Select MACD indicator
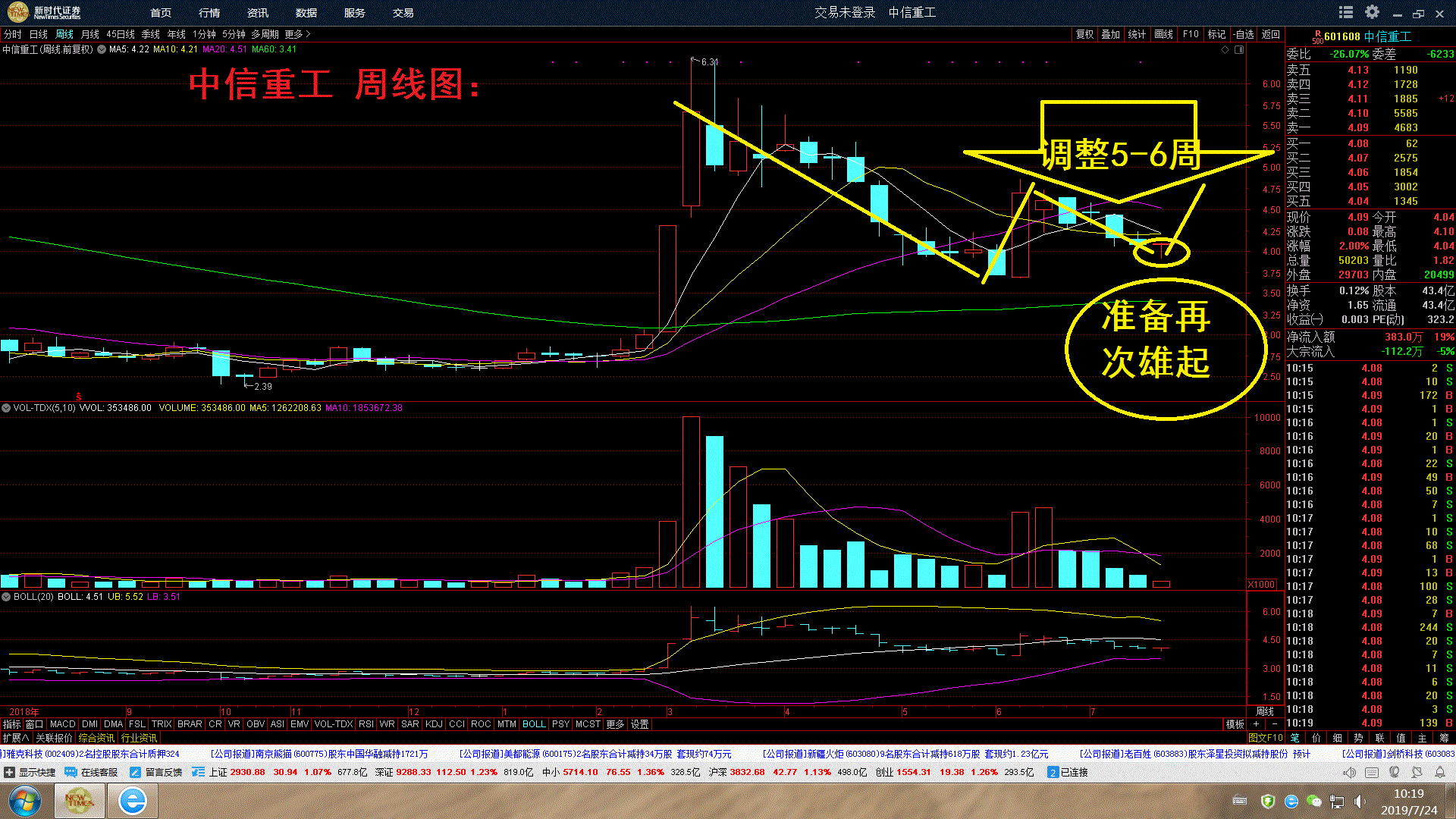 pos(63,724)
